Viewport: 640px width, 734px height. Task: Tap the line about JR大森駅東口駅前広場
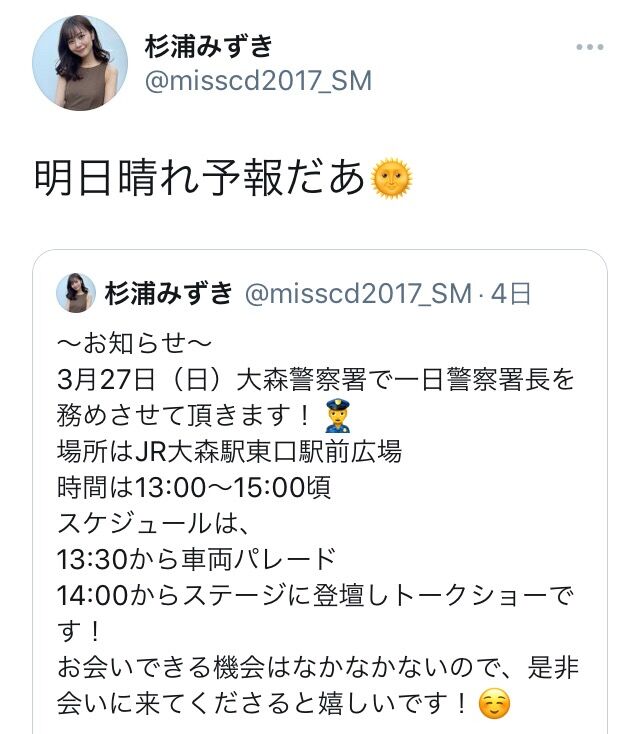(x=229, y=452)
